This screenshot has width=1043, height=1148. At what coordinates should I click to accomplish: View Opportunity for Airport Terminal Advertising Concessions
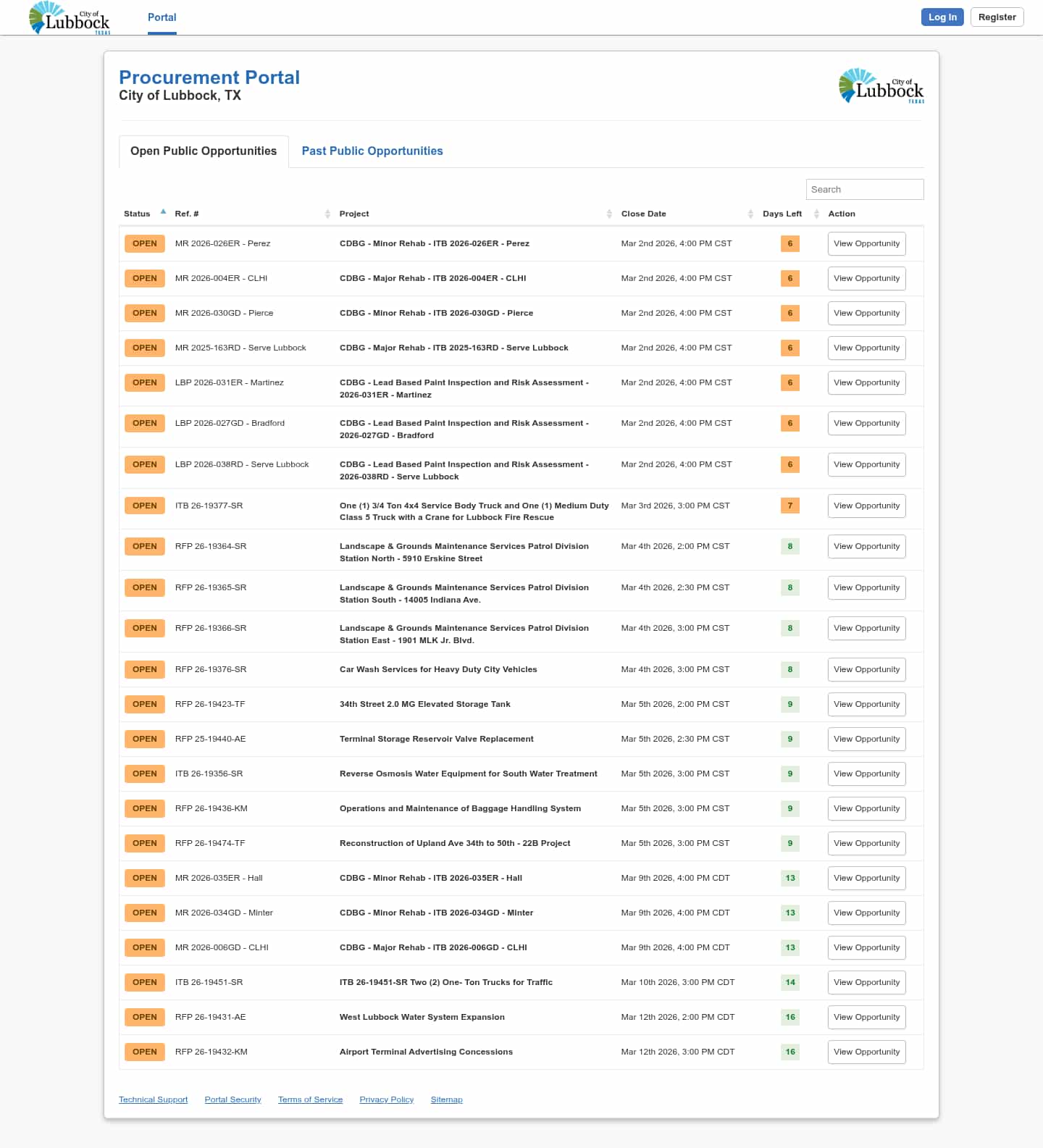click(x=866, y=1052)
